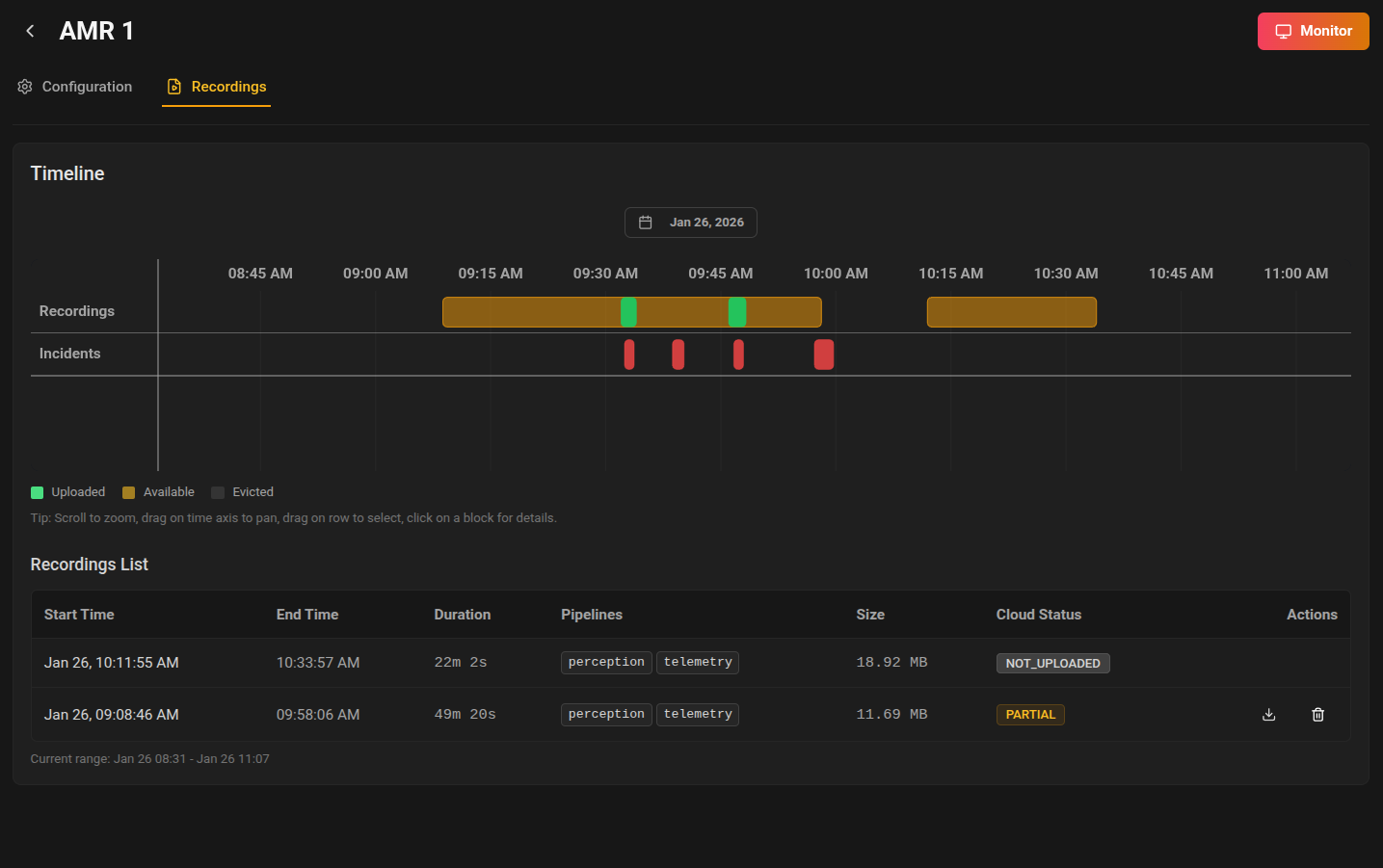Select the row starting Jan 26, 10:11:55 AM
1383x868 pixels.
coord(690,663)
